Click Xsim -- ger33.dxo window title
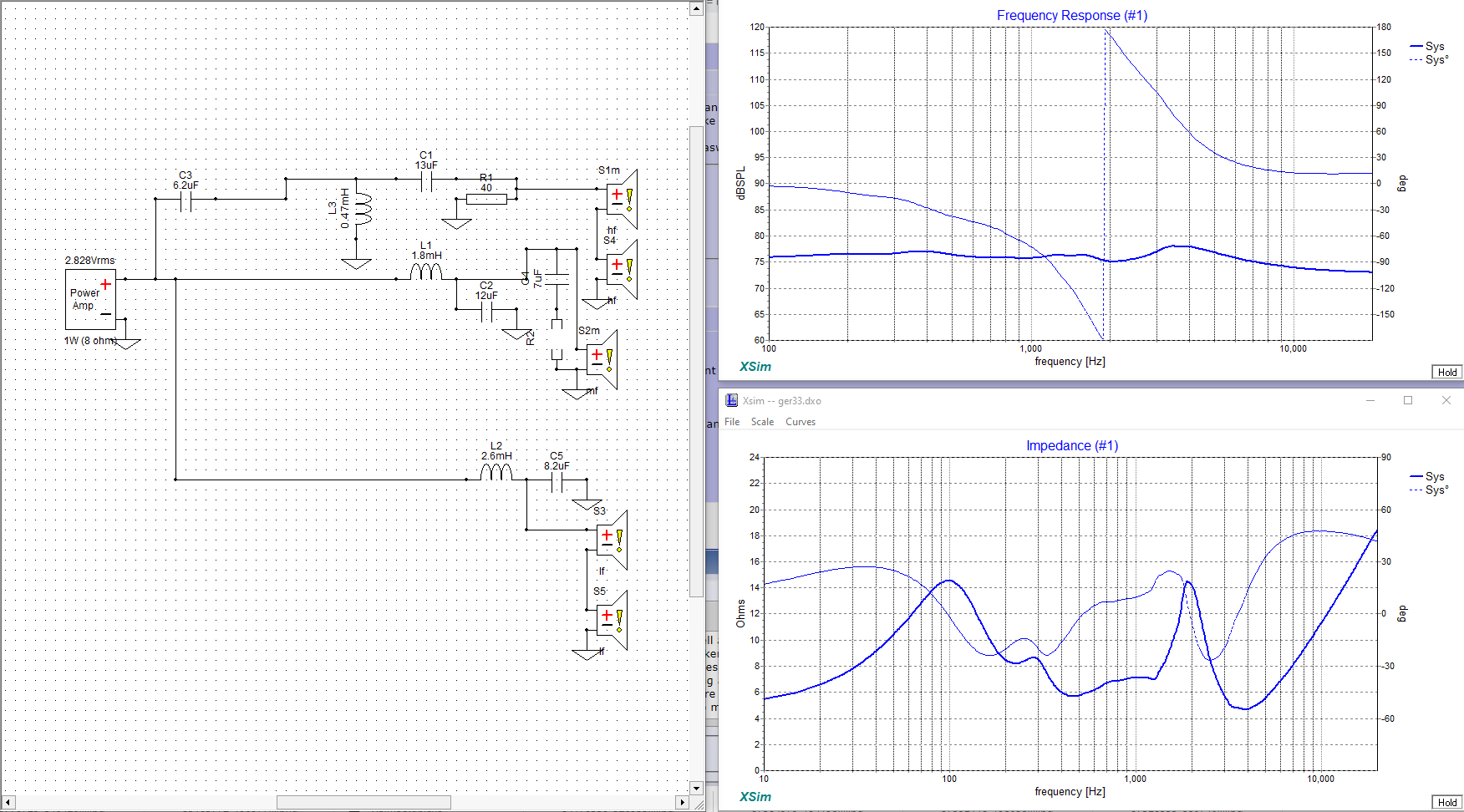Image resolution: width=1464 pixels, height=812 pixels. 782,401
